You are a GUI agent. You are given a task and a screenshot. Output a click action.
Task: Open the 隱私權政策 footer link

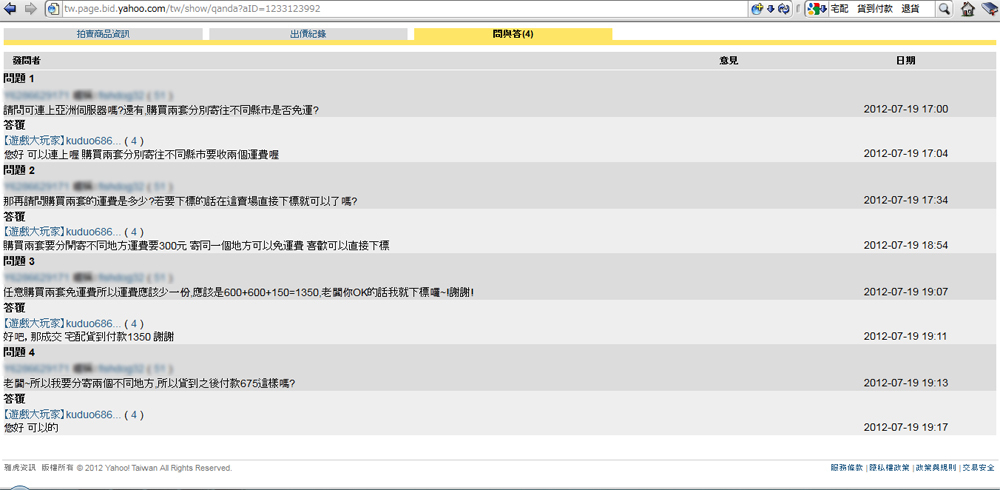point(890,468)
